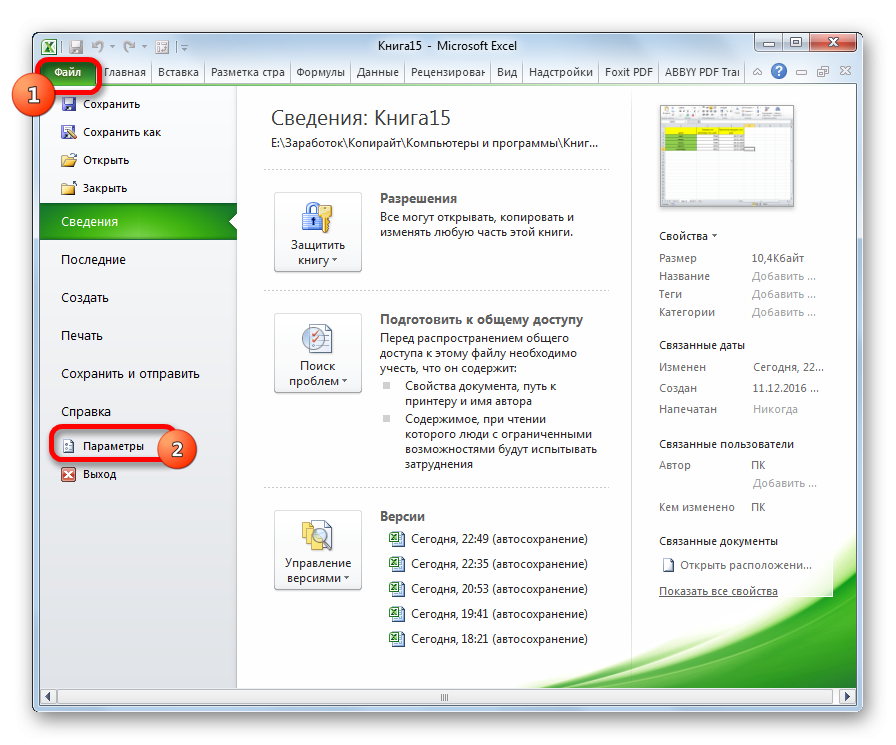This screenshot has width=896, height=745.
Task: Click Добавить under the Автор field
Action: tap(785, 483)
